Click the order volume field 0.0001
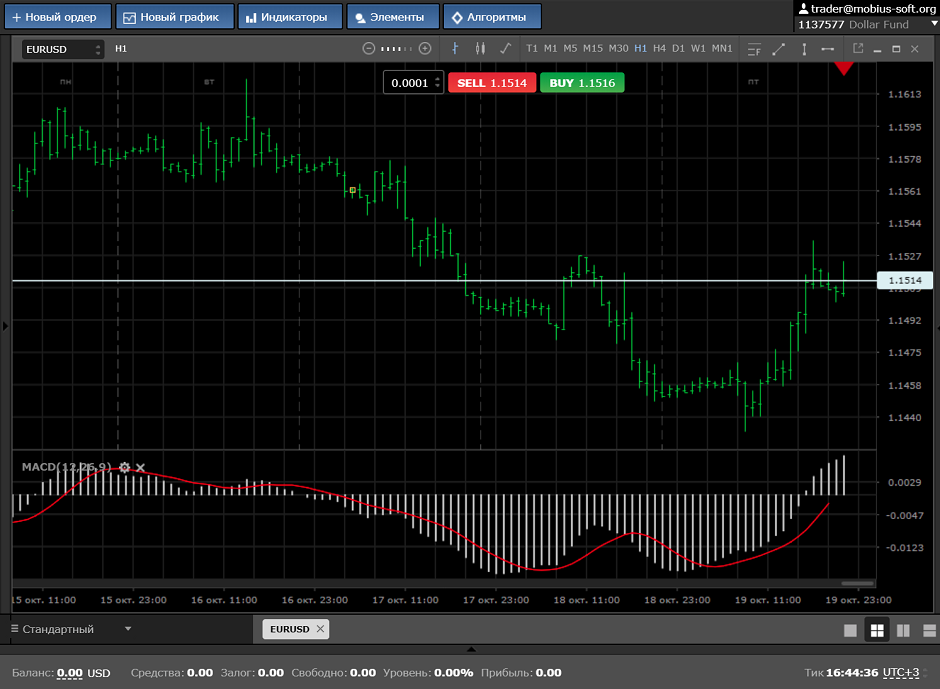The width and height of the screenshot is (940, 689). point(409,83)
